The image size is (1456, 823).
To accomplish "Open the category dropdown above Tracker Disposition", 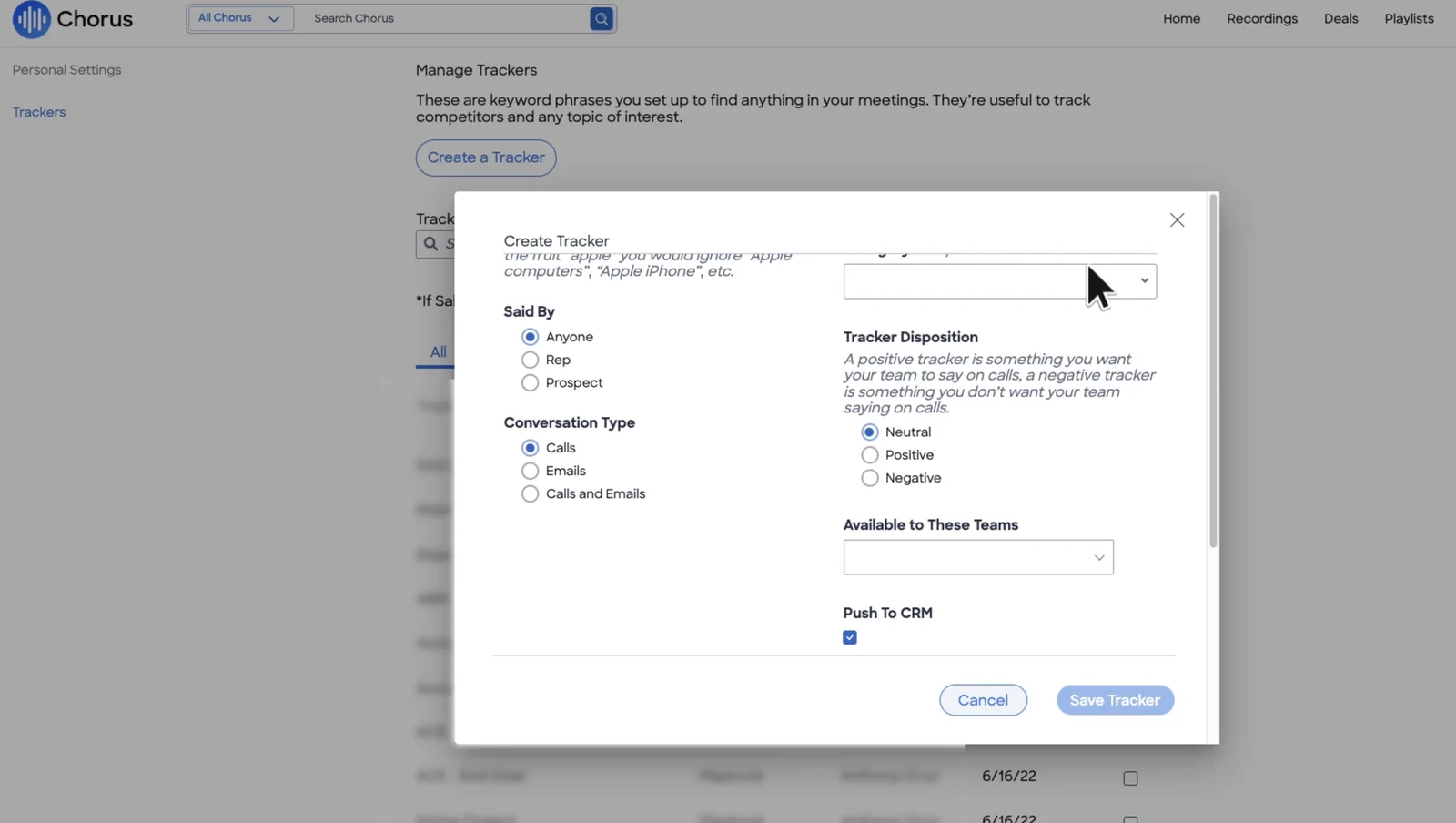I will (999, 281).
